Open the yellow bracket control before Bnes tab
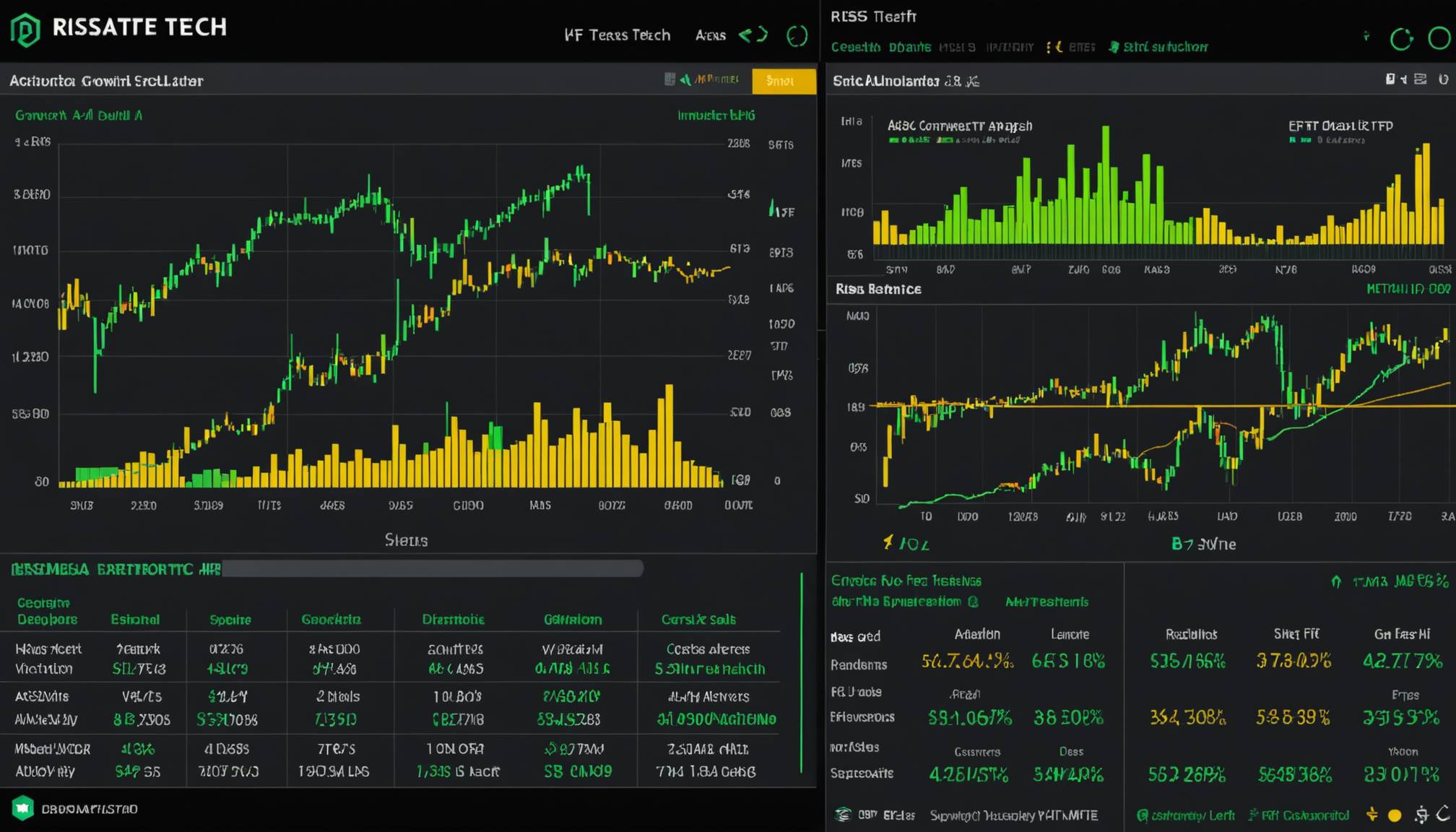The height and width of the screenshot is (832, 1456). (1054, 47)
